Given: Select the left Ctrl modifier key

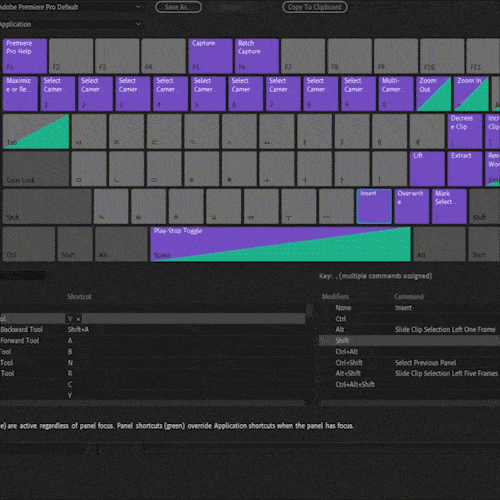Looking at the screenshot, I should tap(29, 244).
